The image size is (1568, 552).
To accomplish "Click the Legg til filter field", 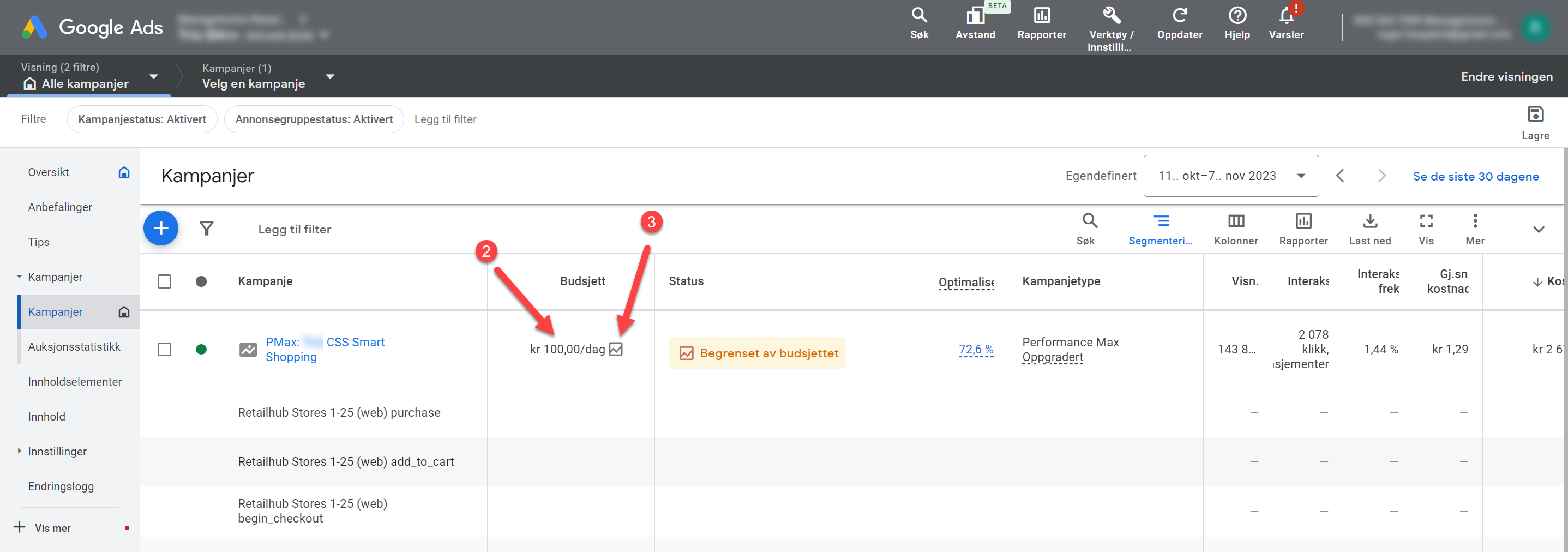I will click(295, 230).
